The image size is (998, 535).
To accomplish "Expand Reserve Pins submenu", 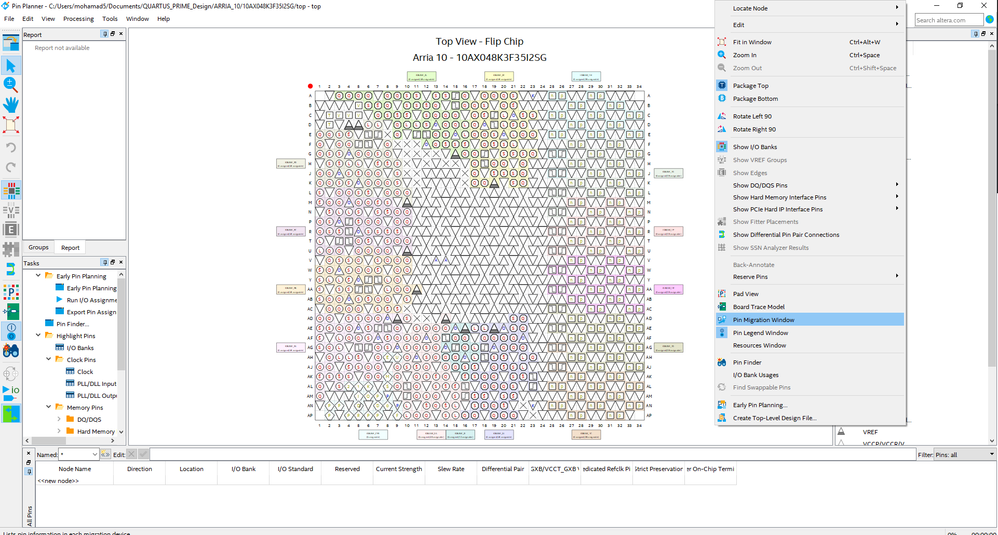I will point(810,277).
